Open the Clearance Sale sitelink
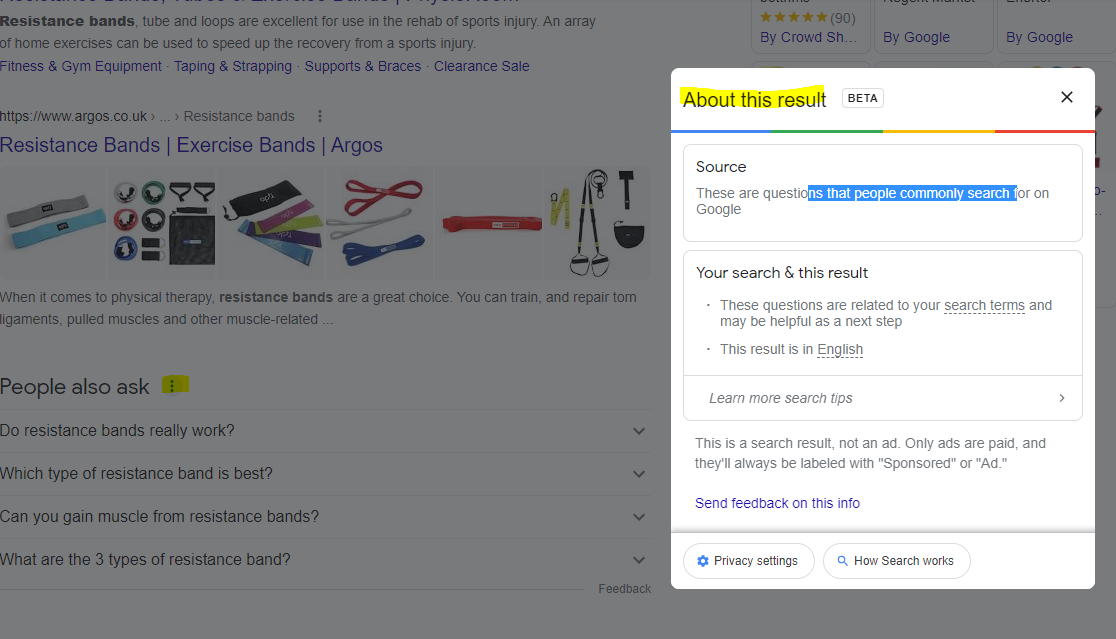The image size is (1116, 639). tap(482, 66)
